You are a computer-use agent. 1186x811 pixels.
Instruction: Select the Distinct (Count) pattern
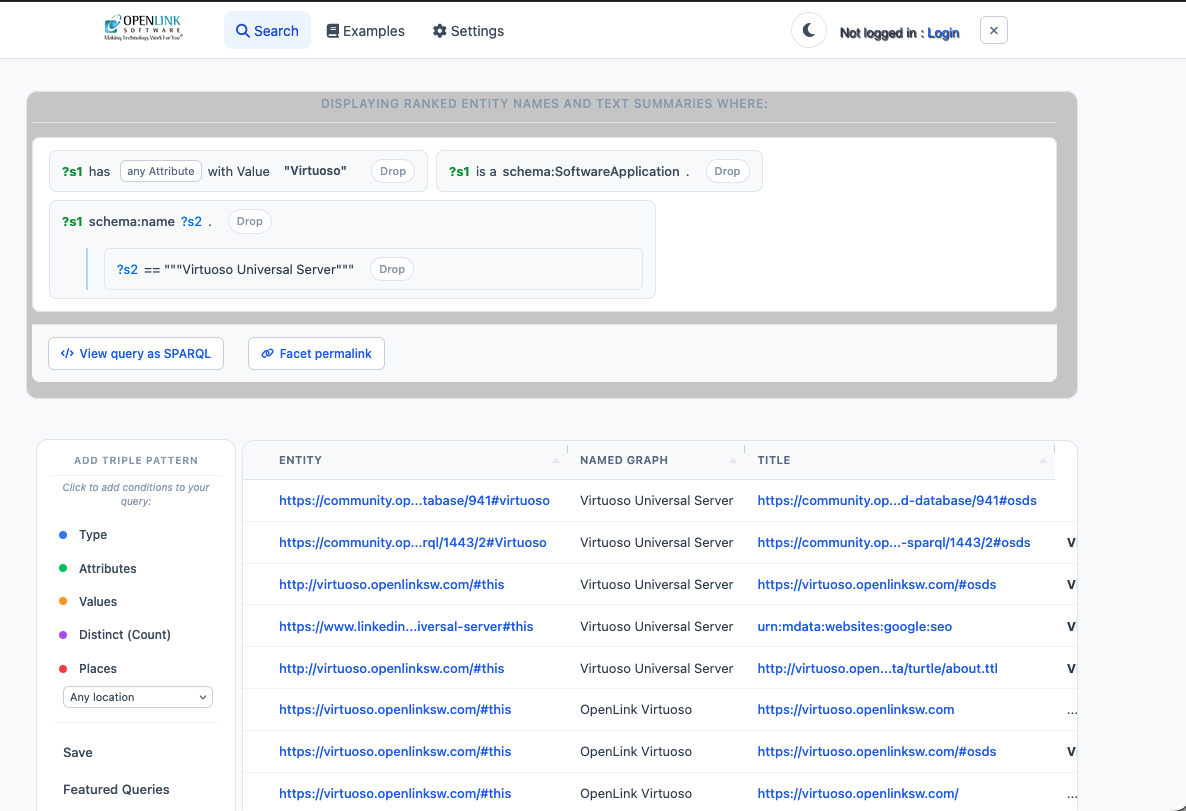[x=124, y=635]
